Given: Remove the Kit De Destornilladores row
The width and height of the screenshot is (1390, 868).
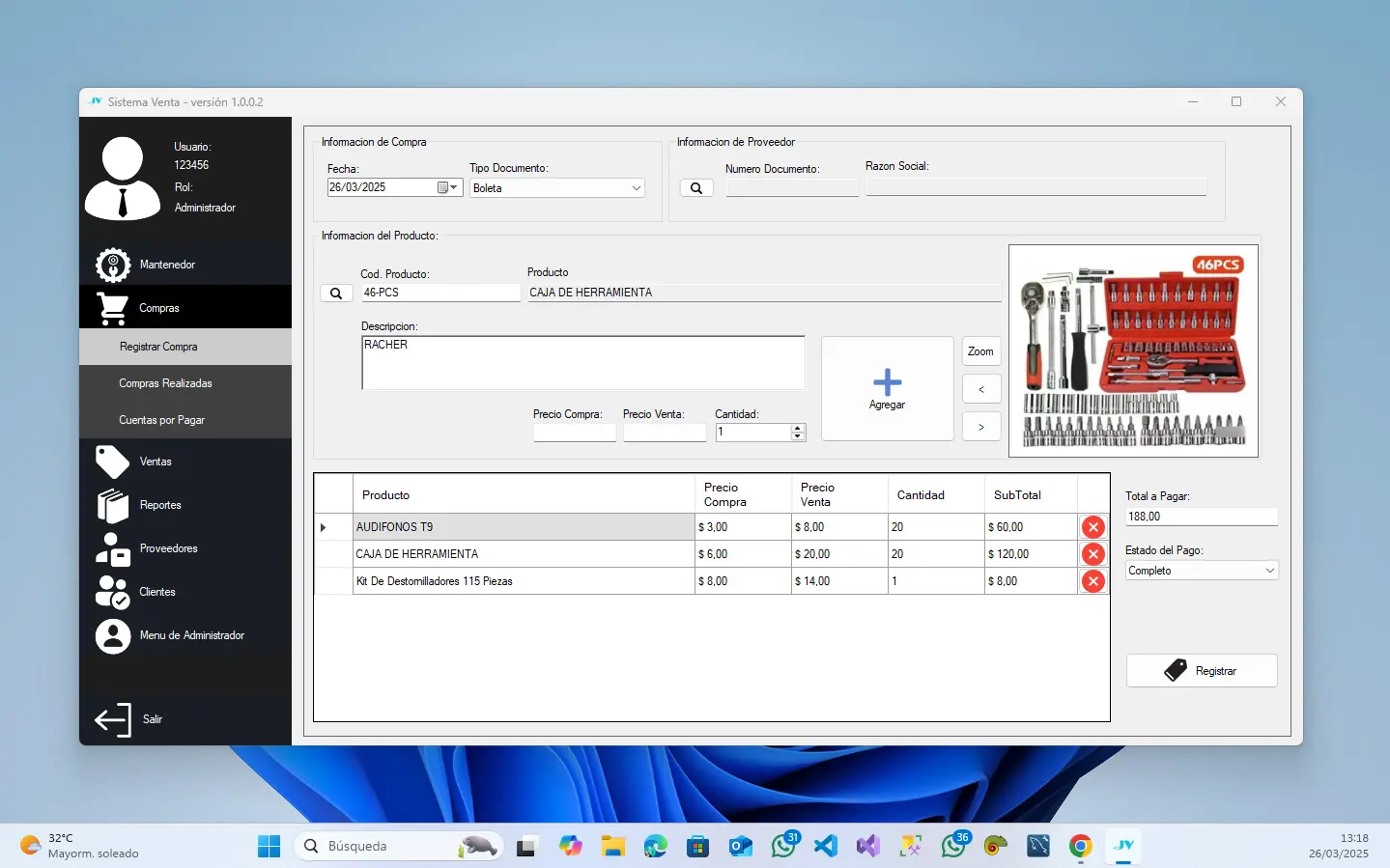Looking at the screenshot, I should point(1092,581).
